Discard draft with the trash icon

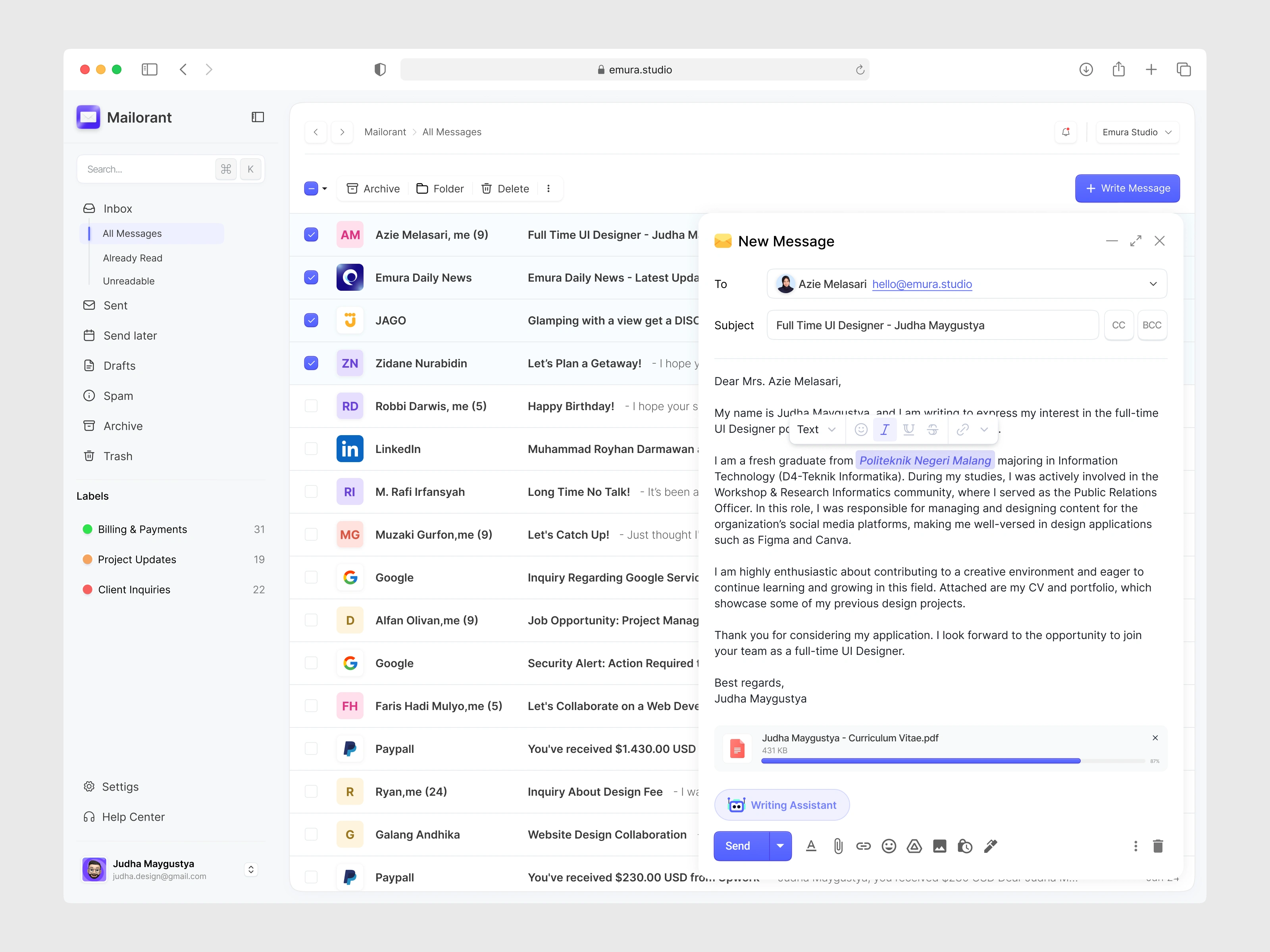(x=1158, y=846)
